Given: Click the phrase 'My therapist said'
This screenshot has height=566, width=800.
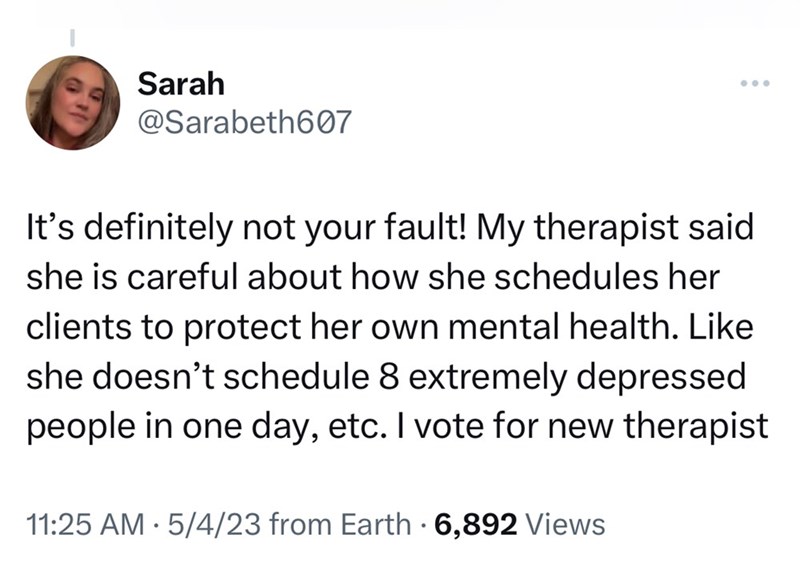Looking at the screenshot, I should 615,228.
